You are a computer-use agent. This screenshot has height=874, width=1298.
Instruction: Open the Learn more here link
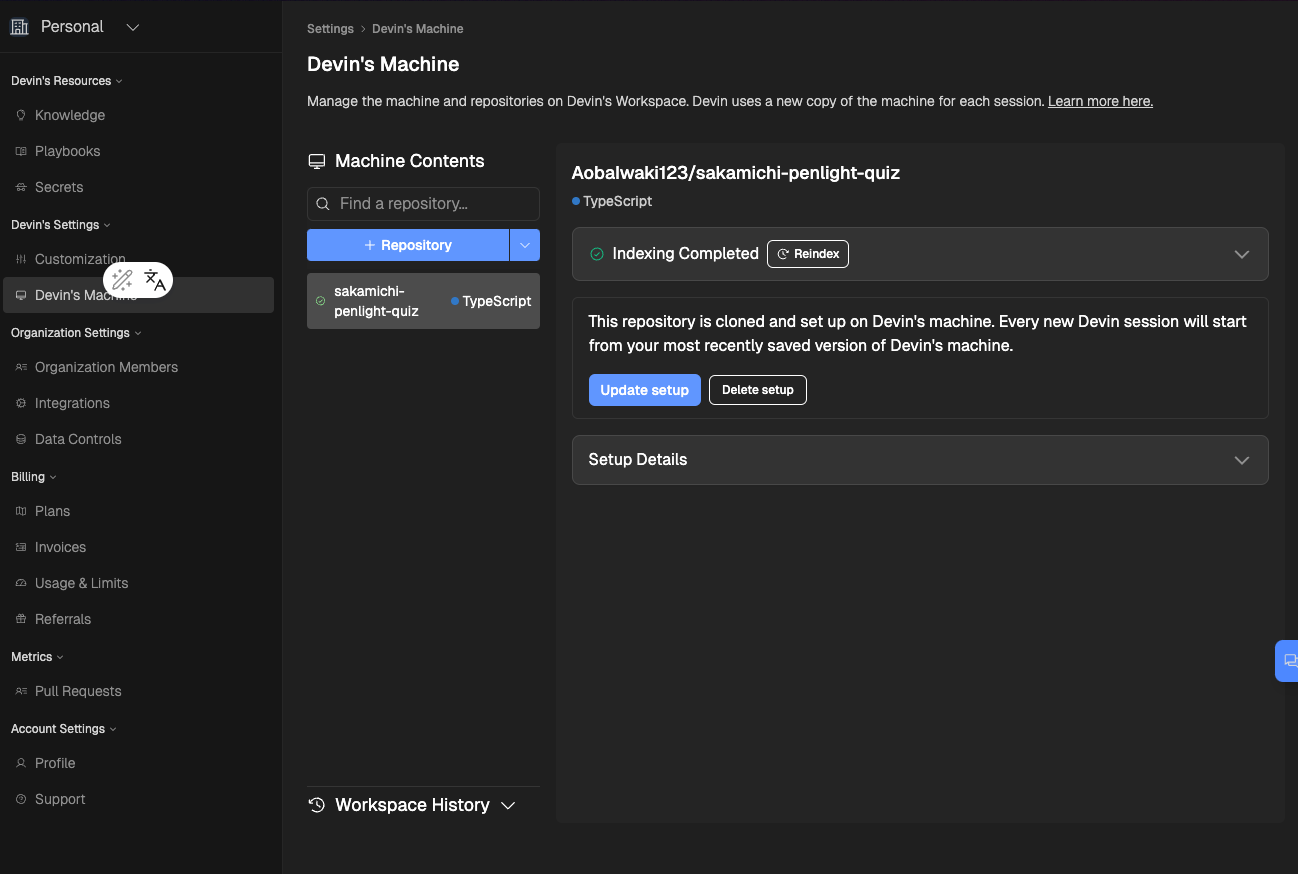(1100, 101)
